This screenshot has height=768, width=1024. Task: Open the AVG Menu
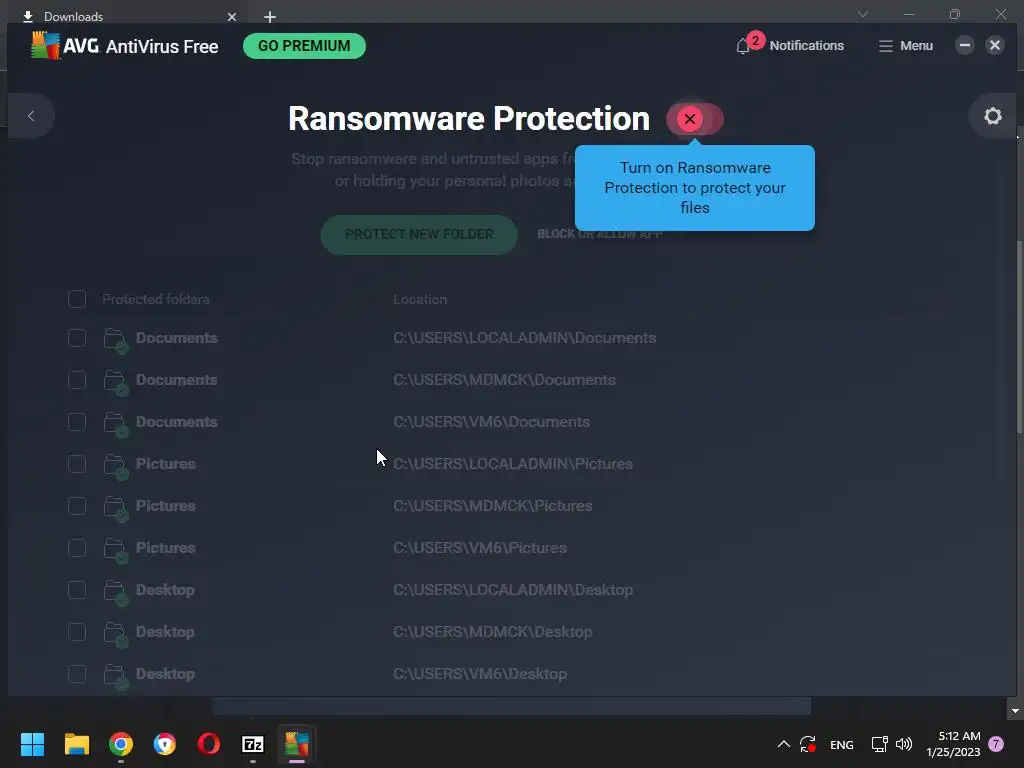tap(905, 46)
